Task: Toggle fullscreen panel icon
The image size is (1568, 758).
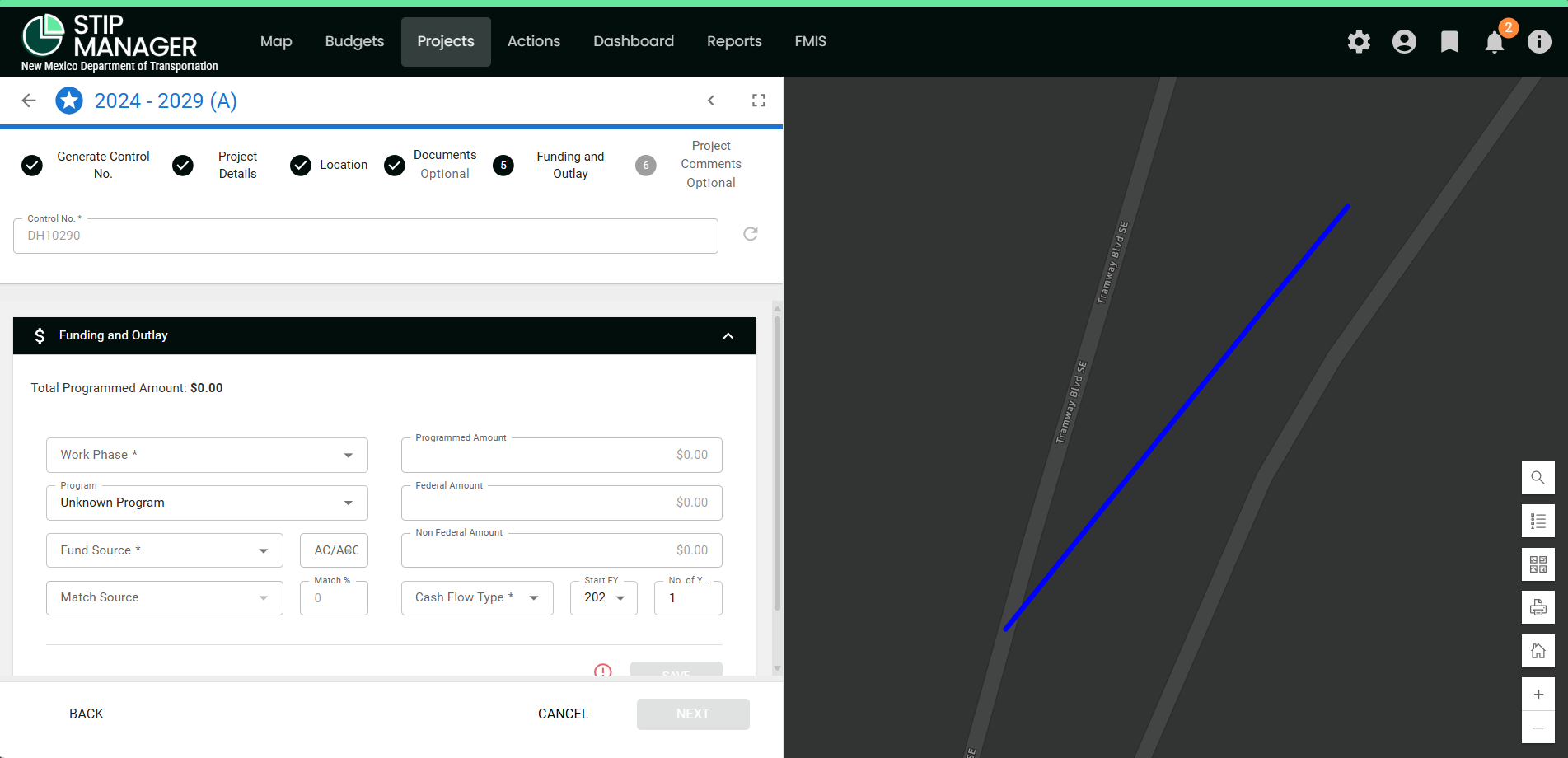Action: (x=759, y=101)
